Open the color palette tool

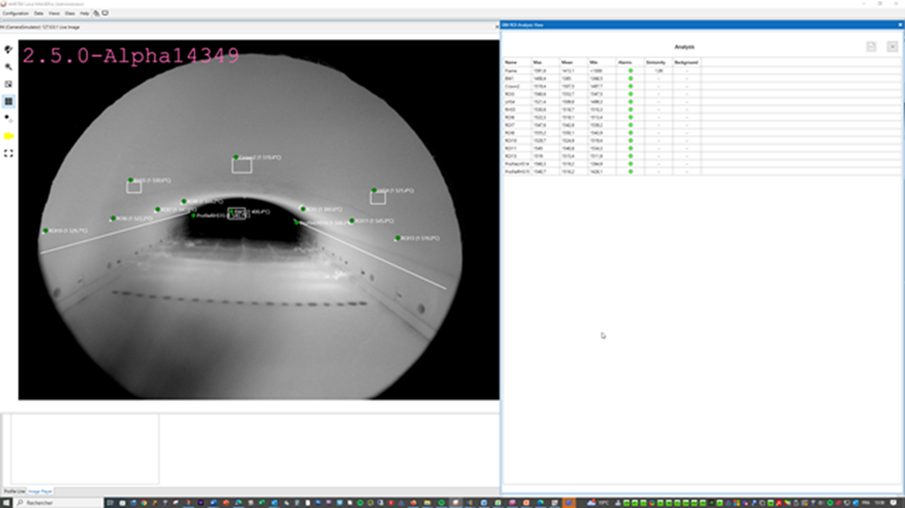[x=8, y=50]
